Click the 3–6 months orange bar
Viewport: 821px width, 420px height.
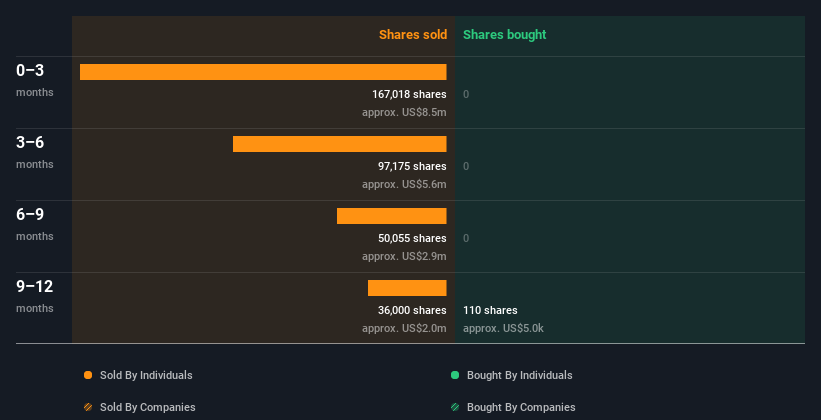tap(339, 144)
